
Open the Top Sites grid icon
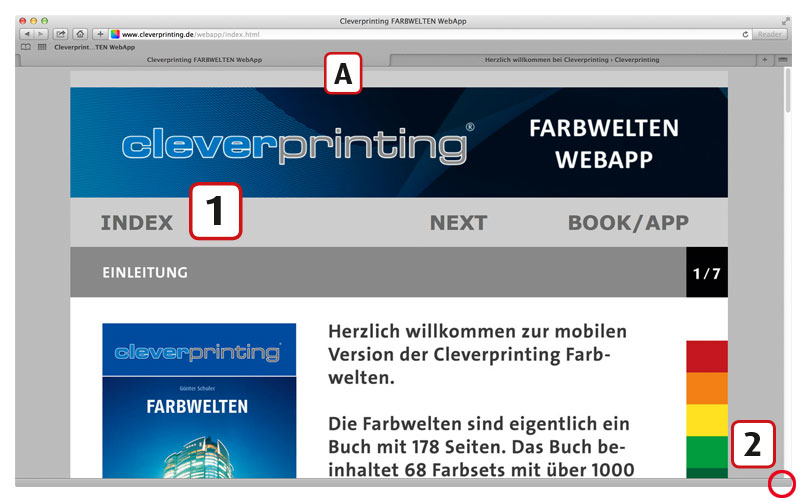point(42,47)
